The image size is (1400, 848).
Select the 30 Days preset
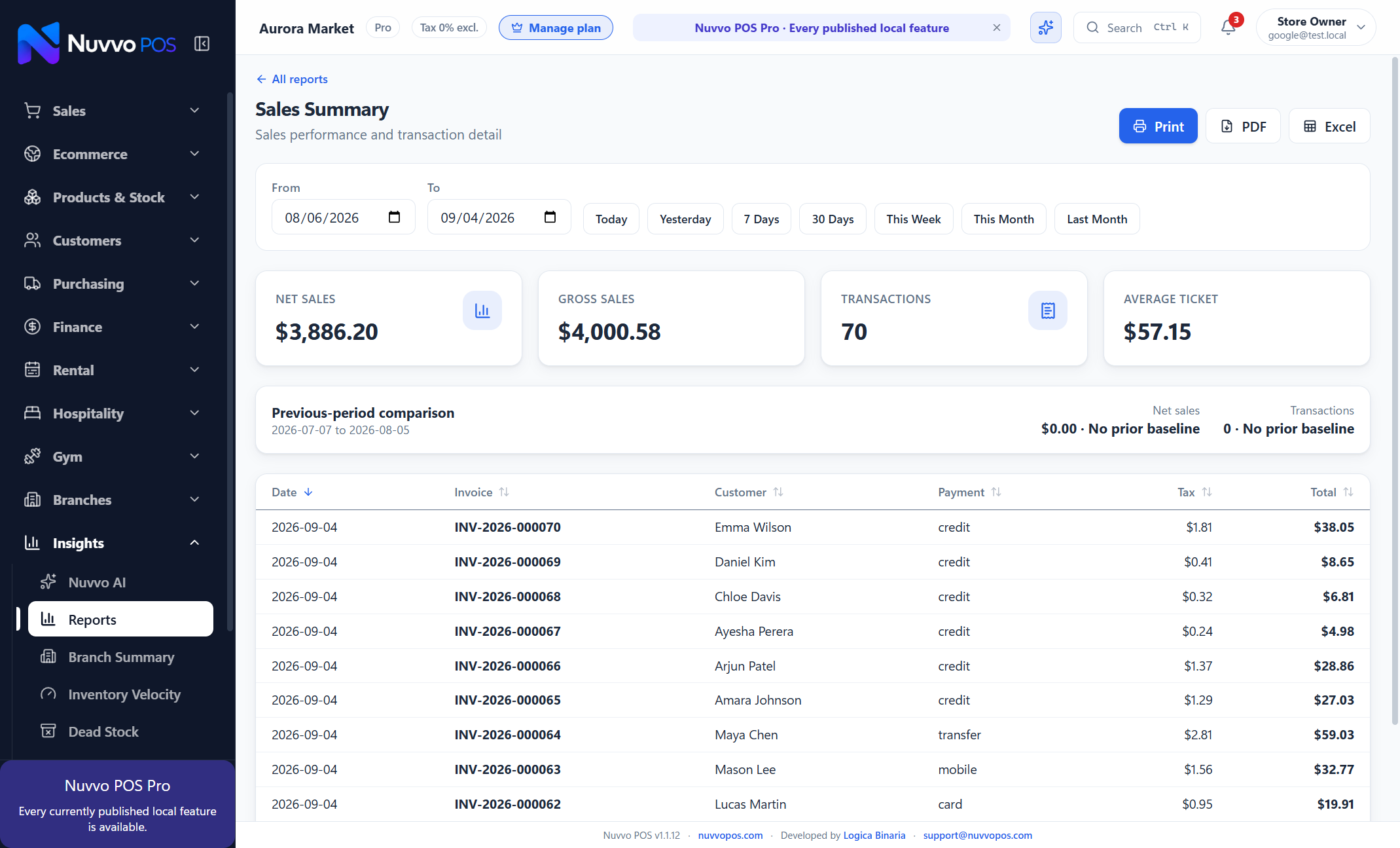tap(833, 219)
